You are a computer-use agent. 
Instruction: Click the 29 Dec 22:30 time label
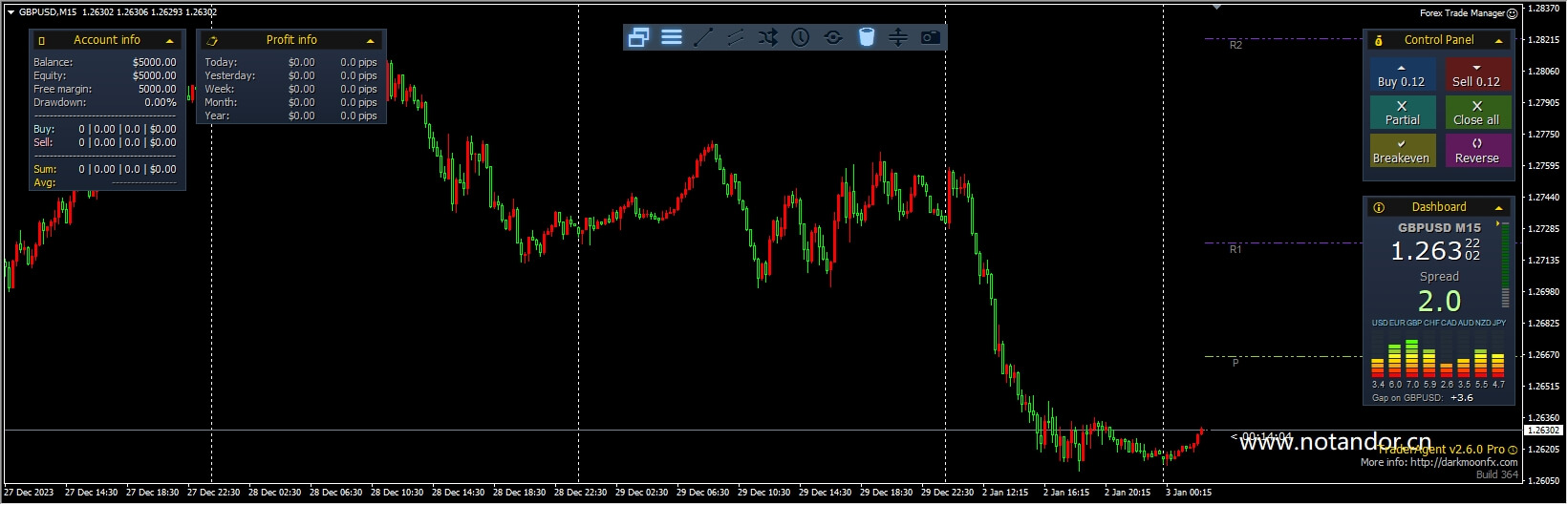point(947,493)
